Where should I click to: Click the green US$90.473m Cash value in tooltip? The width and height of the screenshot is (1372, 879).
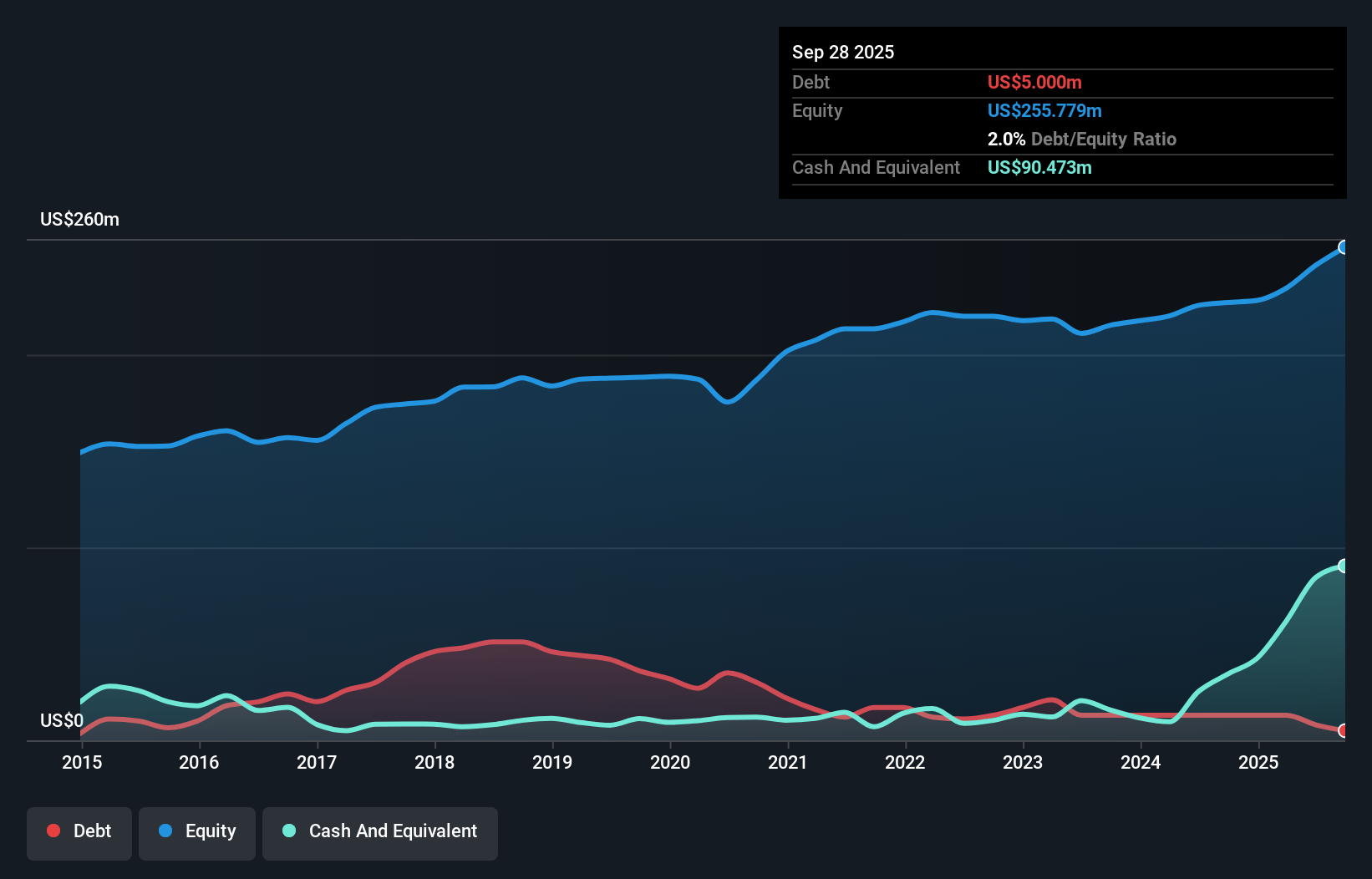1039,168
